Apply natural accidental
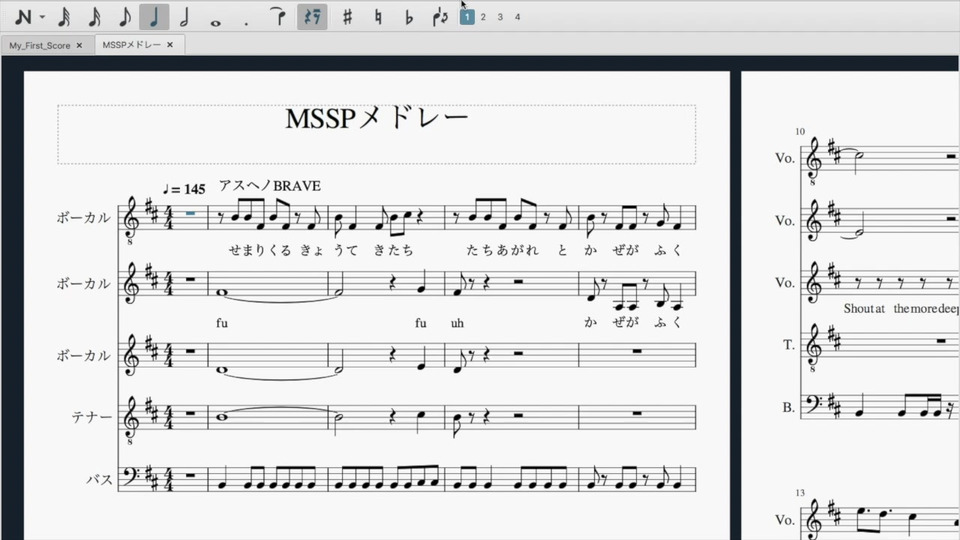 (378, 17)
